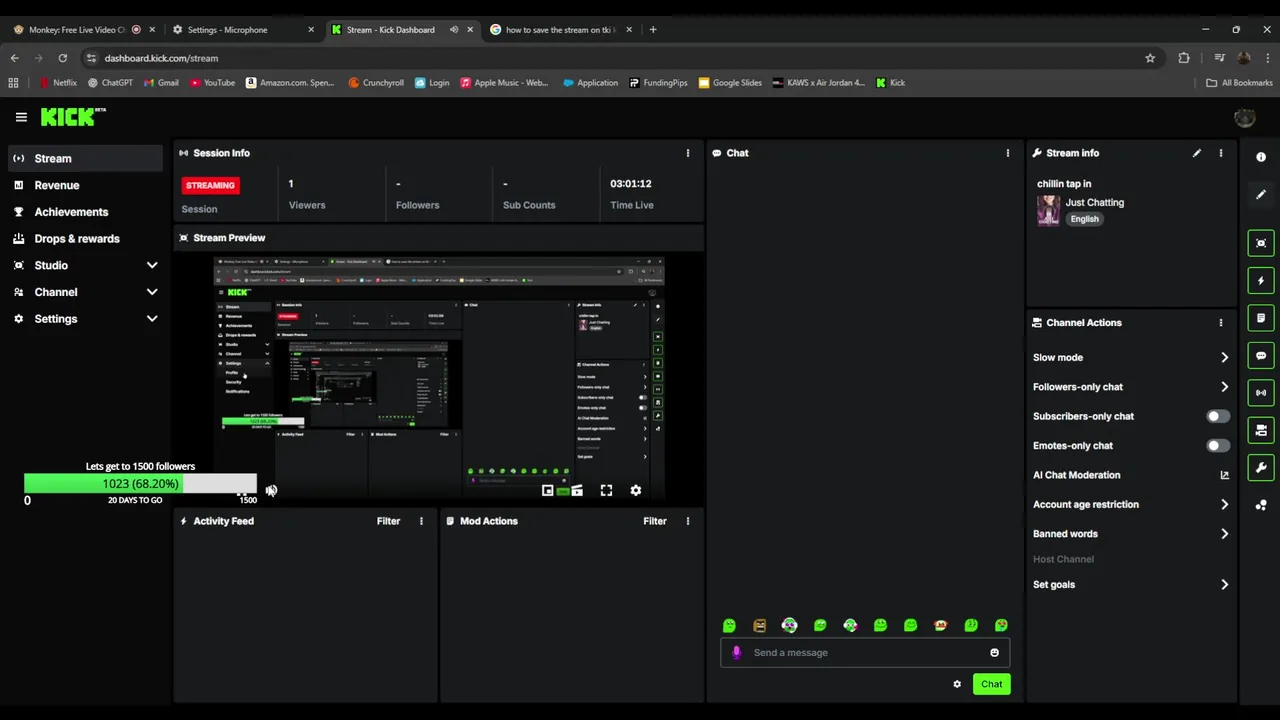Toggle Subscribers-only chat switch
The height and width of the screenshot is (720, 1280).
(1217, 416)
